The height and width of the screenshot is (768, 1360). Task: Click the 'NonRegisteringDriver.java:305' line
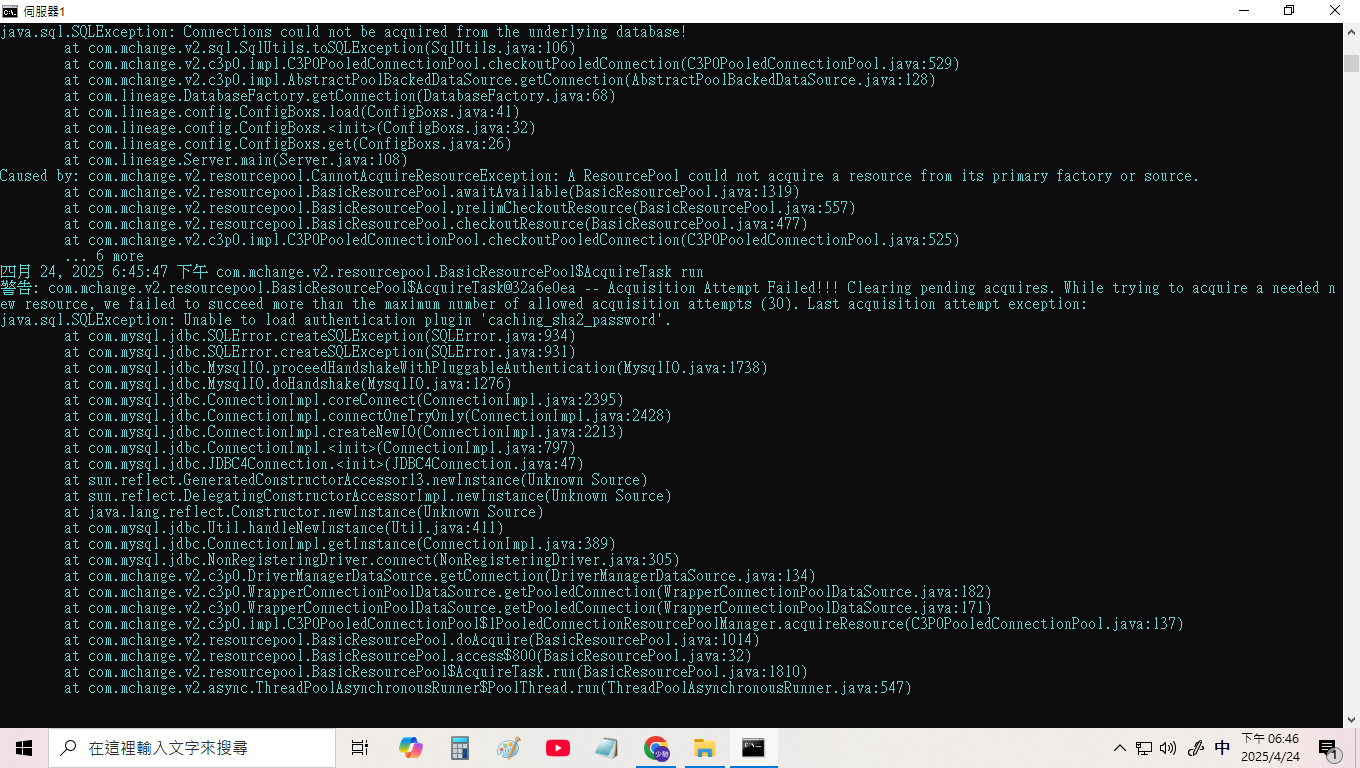(x=372, y=560)
